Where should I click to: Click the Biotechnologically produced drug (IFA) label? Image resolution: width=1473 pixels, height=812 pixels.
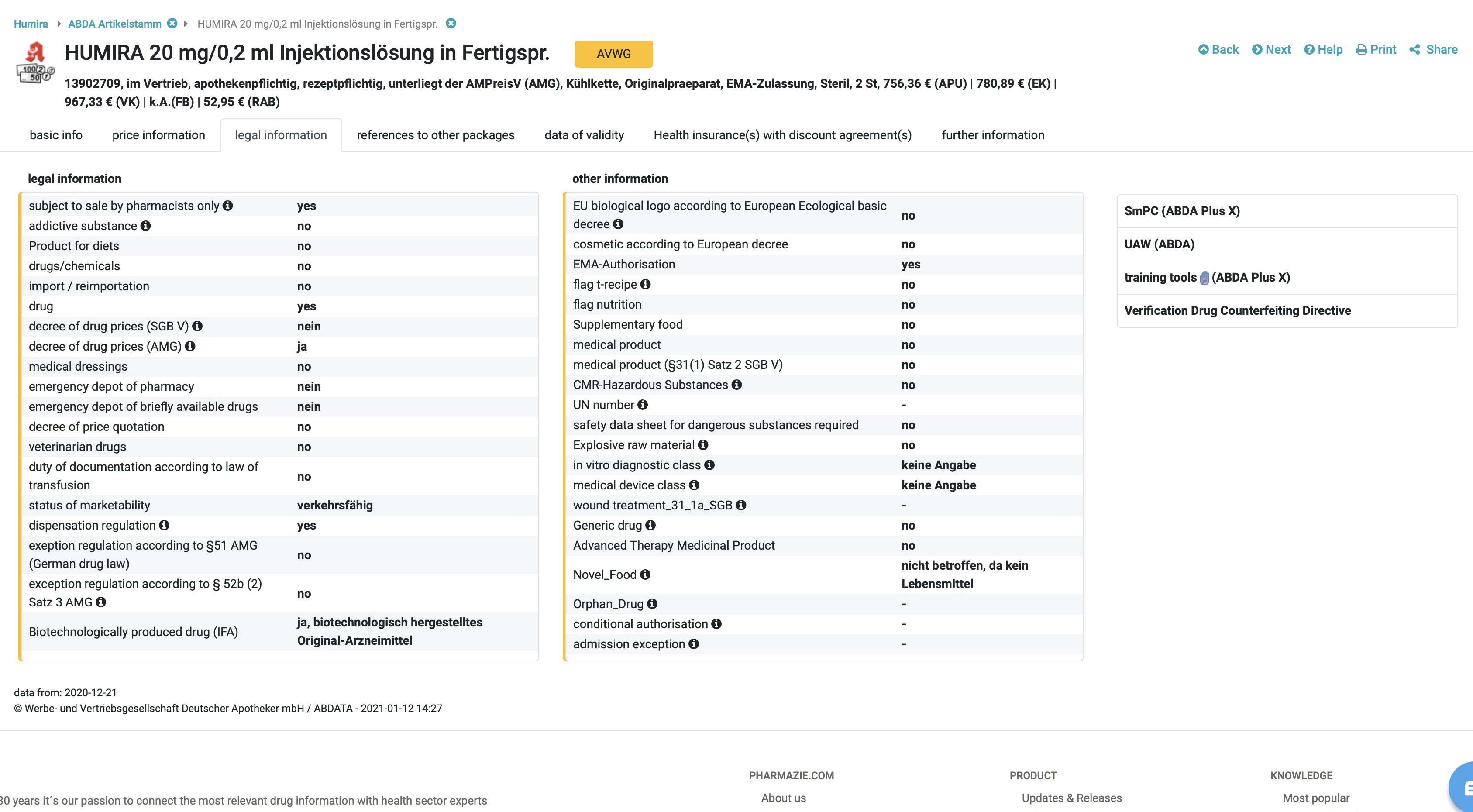coord(133,632)
